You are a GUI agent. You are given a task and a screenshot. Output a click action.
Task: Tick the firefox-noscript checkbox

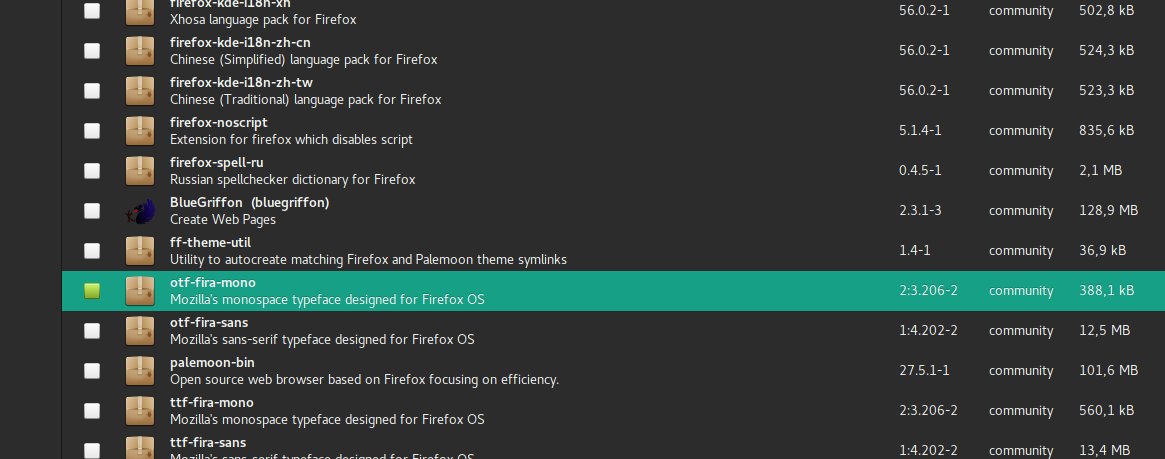point(92,131)
